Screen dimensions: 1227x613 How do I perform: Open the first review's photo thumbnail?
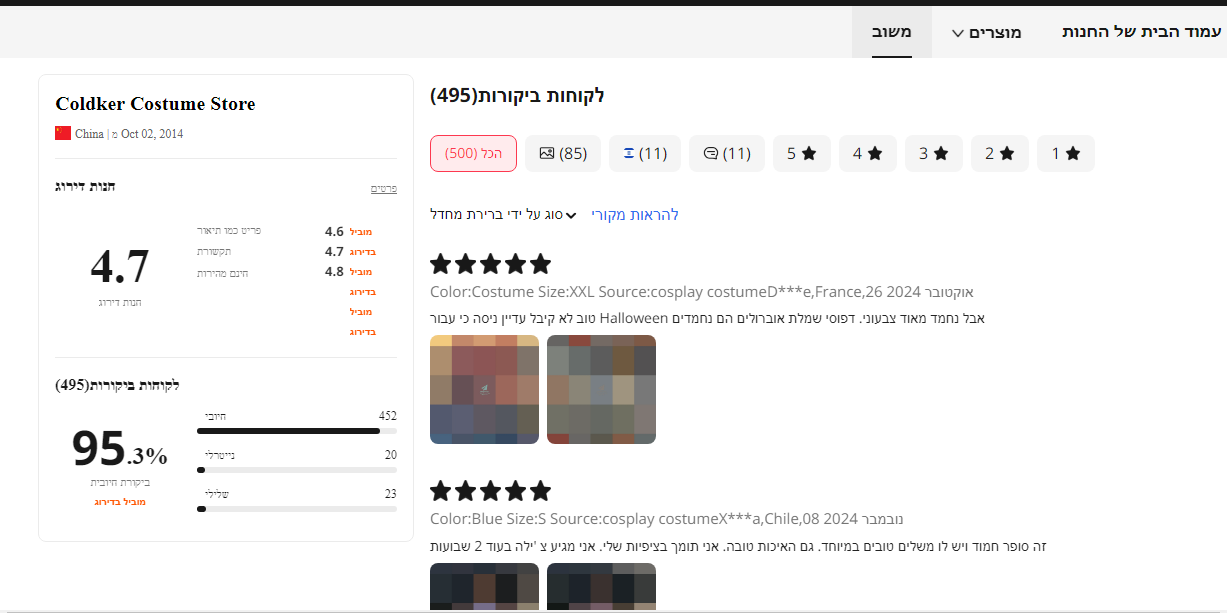484,389
